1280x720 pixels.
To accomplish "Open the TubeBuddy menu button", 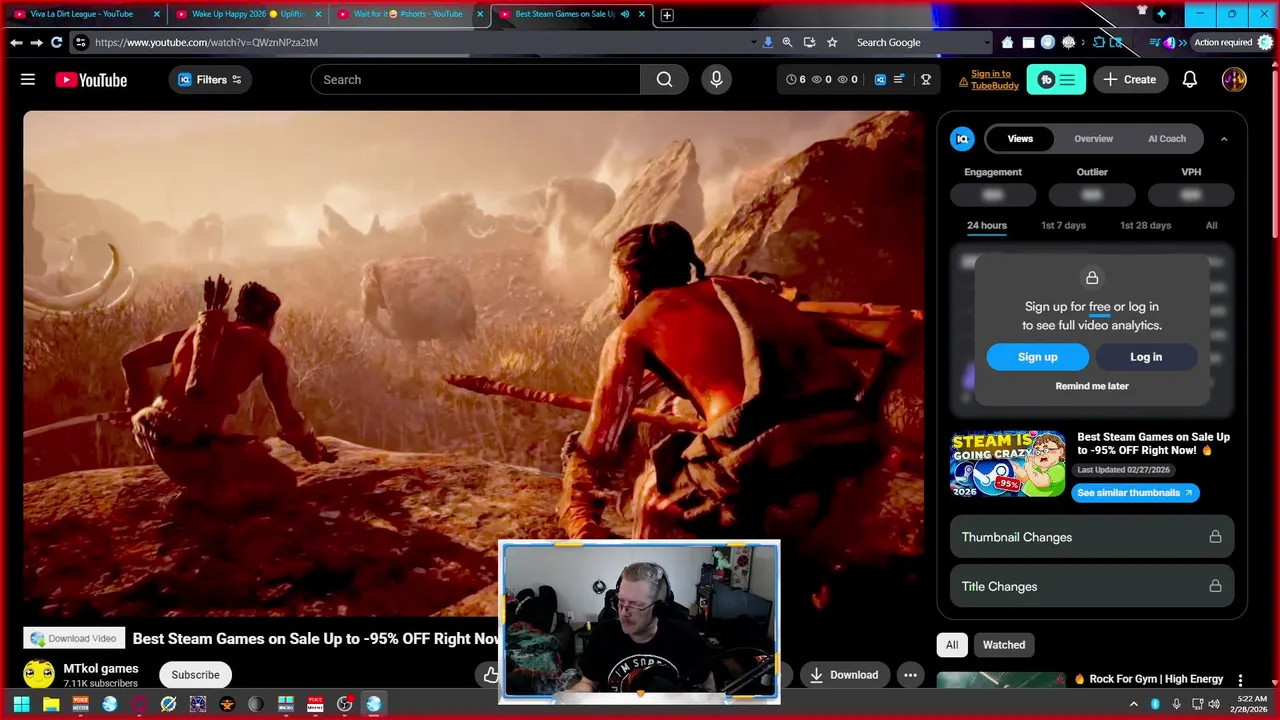I will click(1056, 80).
